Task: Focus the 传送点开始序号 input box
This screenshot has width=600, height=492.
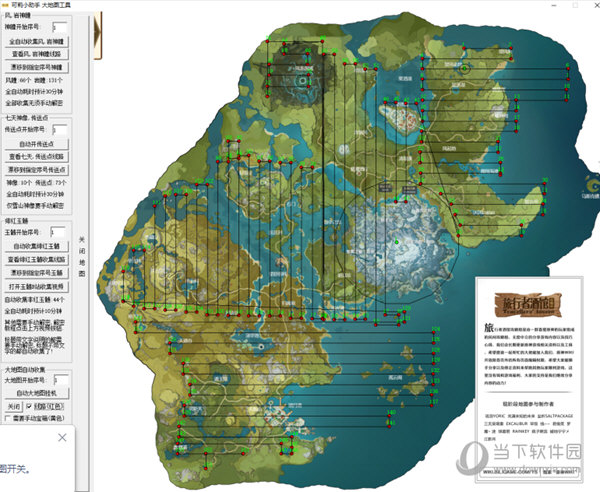Action: point(59,130)
